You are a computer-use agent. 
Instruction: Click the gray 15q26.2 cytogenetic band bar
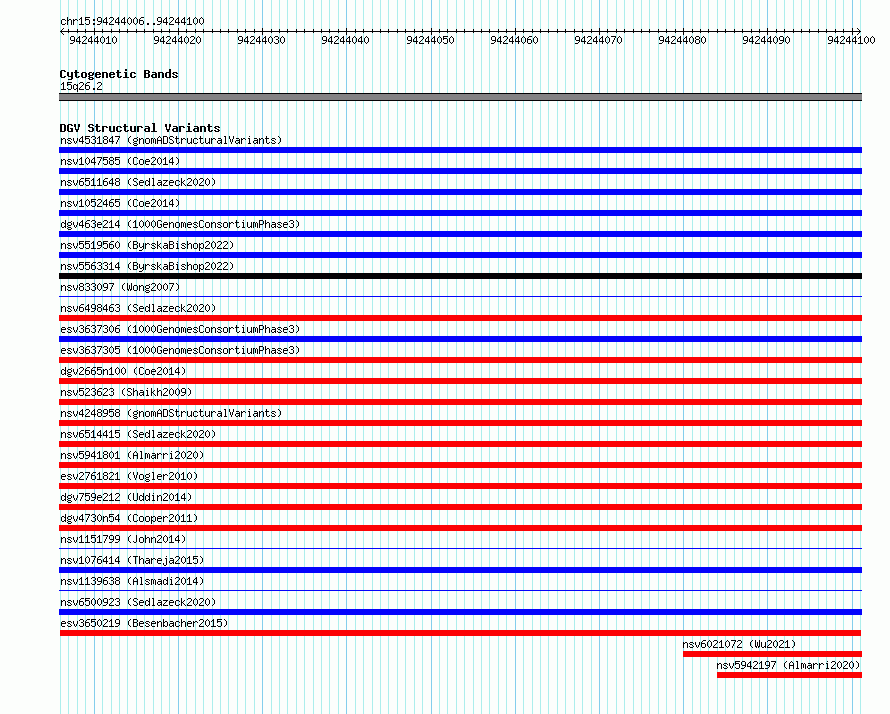460,97
